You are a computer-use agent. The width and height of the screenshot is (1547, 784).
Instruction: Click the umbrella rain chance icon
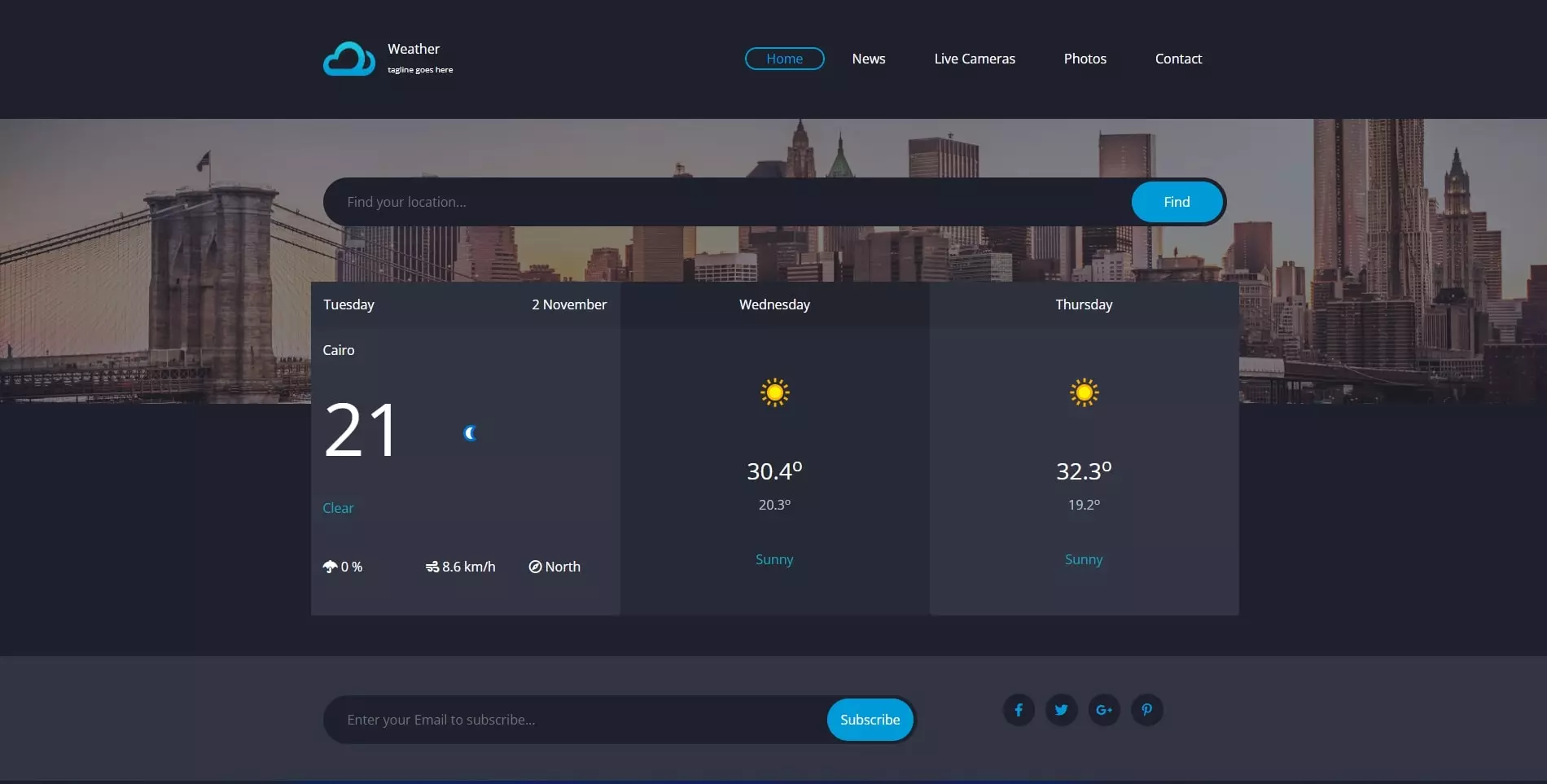[330, 567]
